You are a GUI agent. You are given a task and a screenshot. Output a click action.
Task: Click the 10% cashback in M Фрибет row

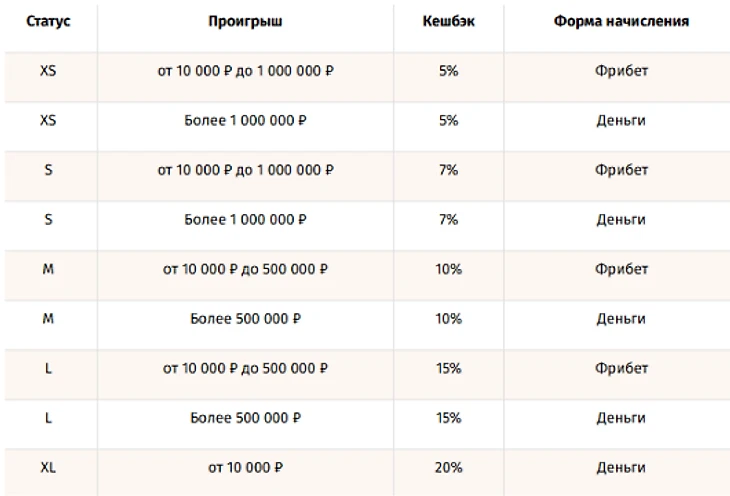click(448, 269)
